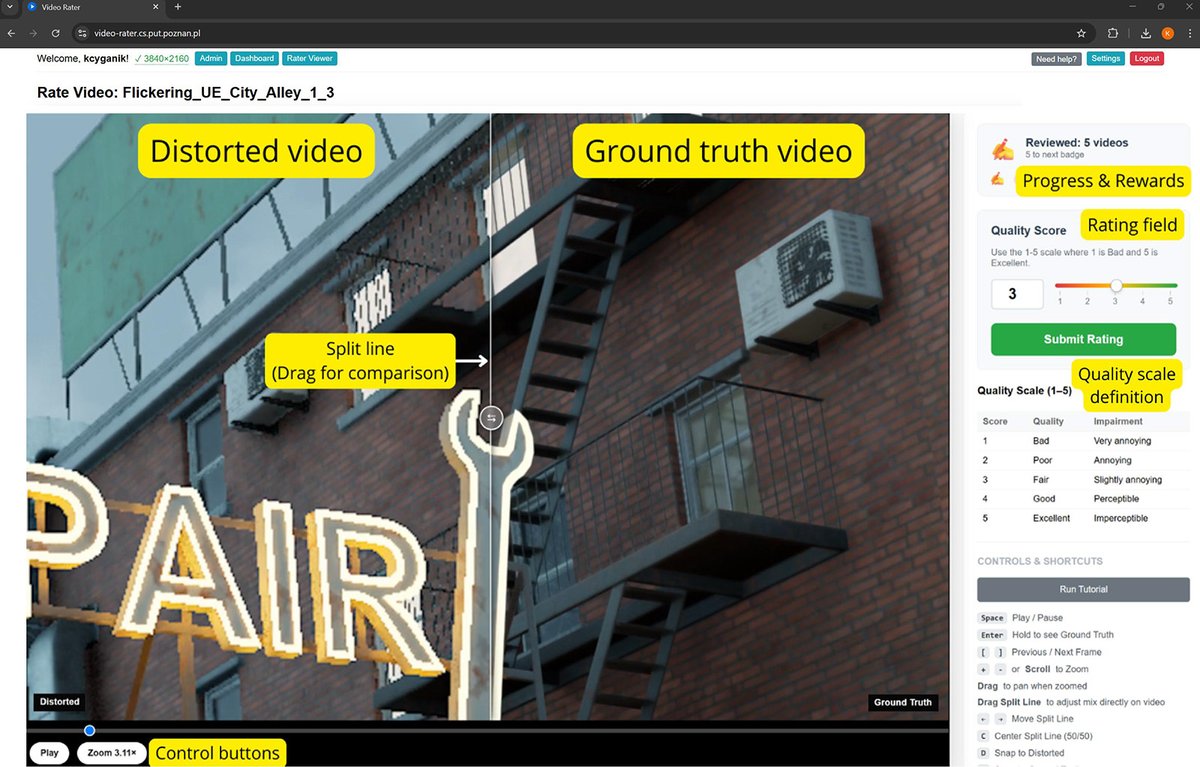
Task: Open the tab search dropdown arrow
Action: pos(9,7)
